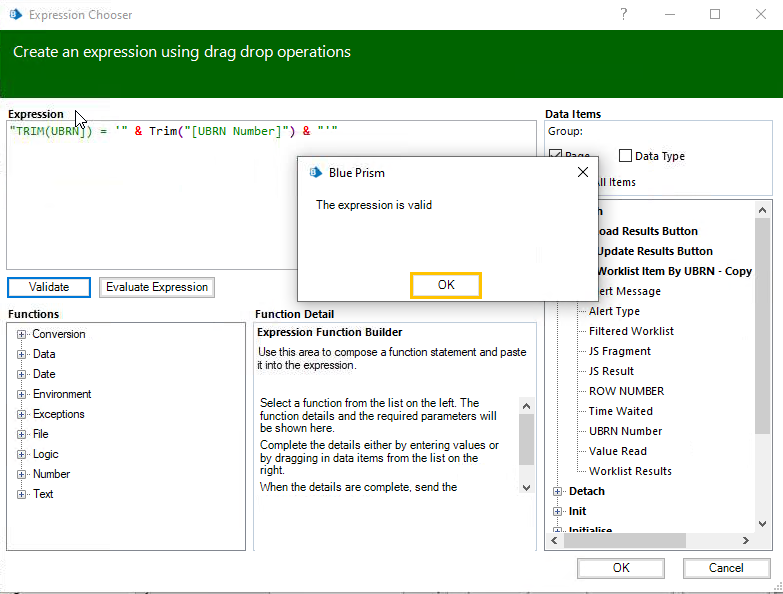Expand the Date functions category
Viewport: 783px width, 594px height.
click(x=22, y=374)
